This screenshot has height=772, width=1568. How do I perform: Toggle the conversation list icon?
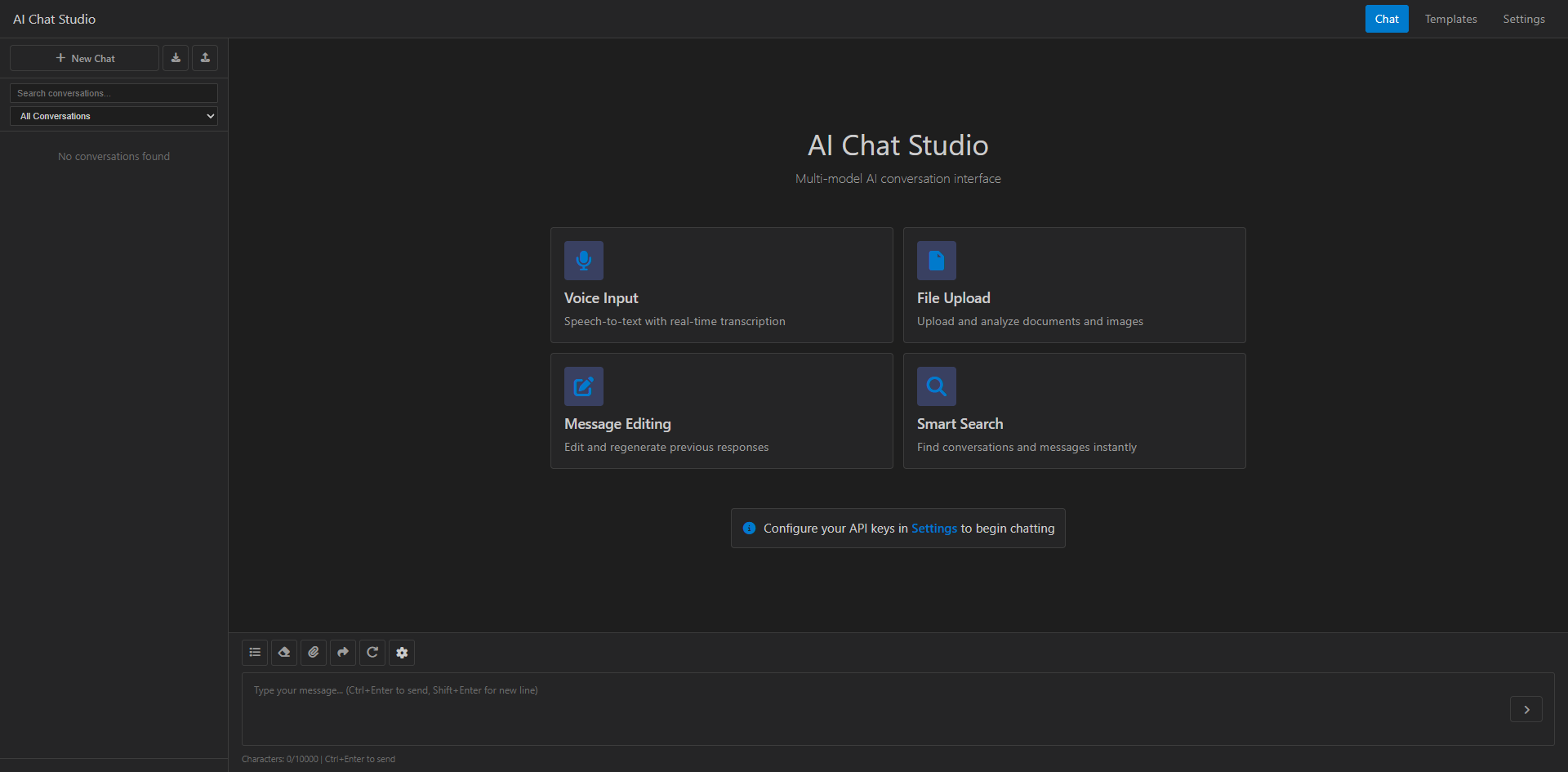(x=254, y=652)
